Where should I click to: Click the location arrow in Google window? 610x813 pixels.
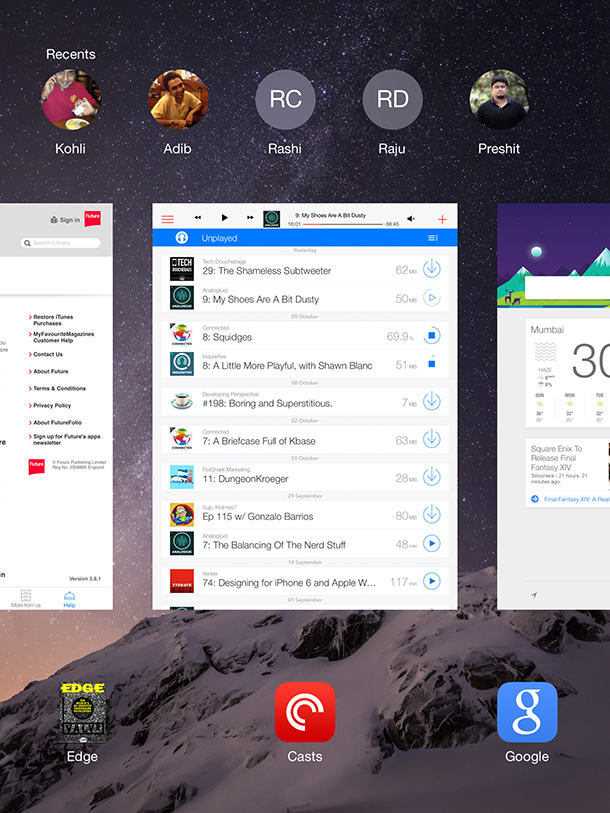[x=534, y=595]
